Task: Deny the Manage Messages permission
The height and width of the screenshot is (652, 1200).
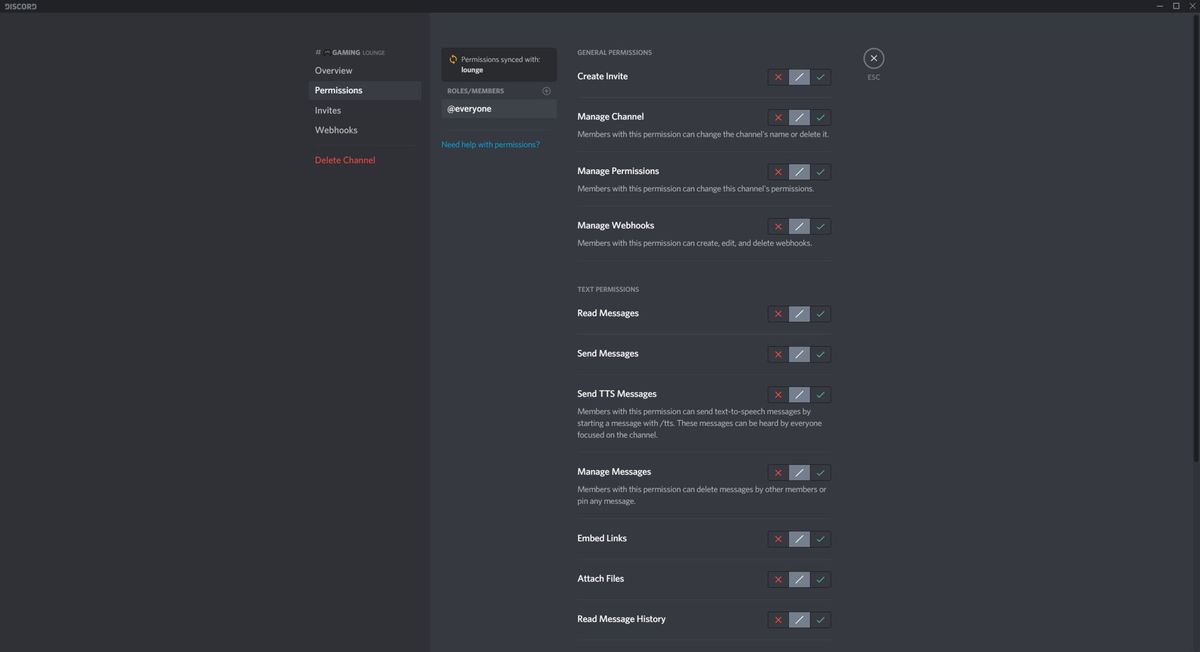Action: pyautogui.click(x=777, y=472)
